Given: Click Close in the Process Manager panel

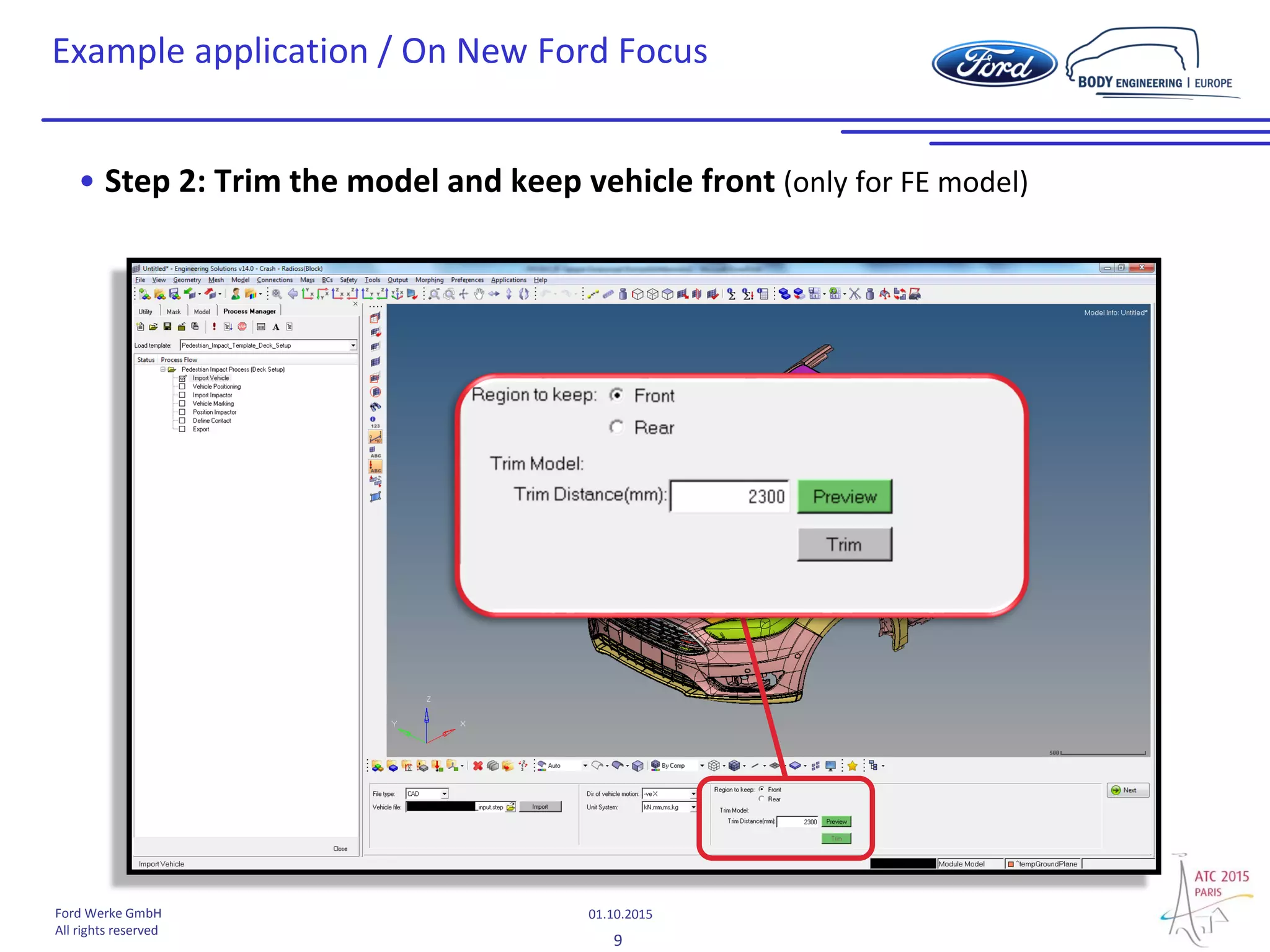Looking at the screenshot, I should point(340,849).
